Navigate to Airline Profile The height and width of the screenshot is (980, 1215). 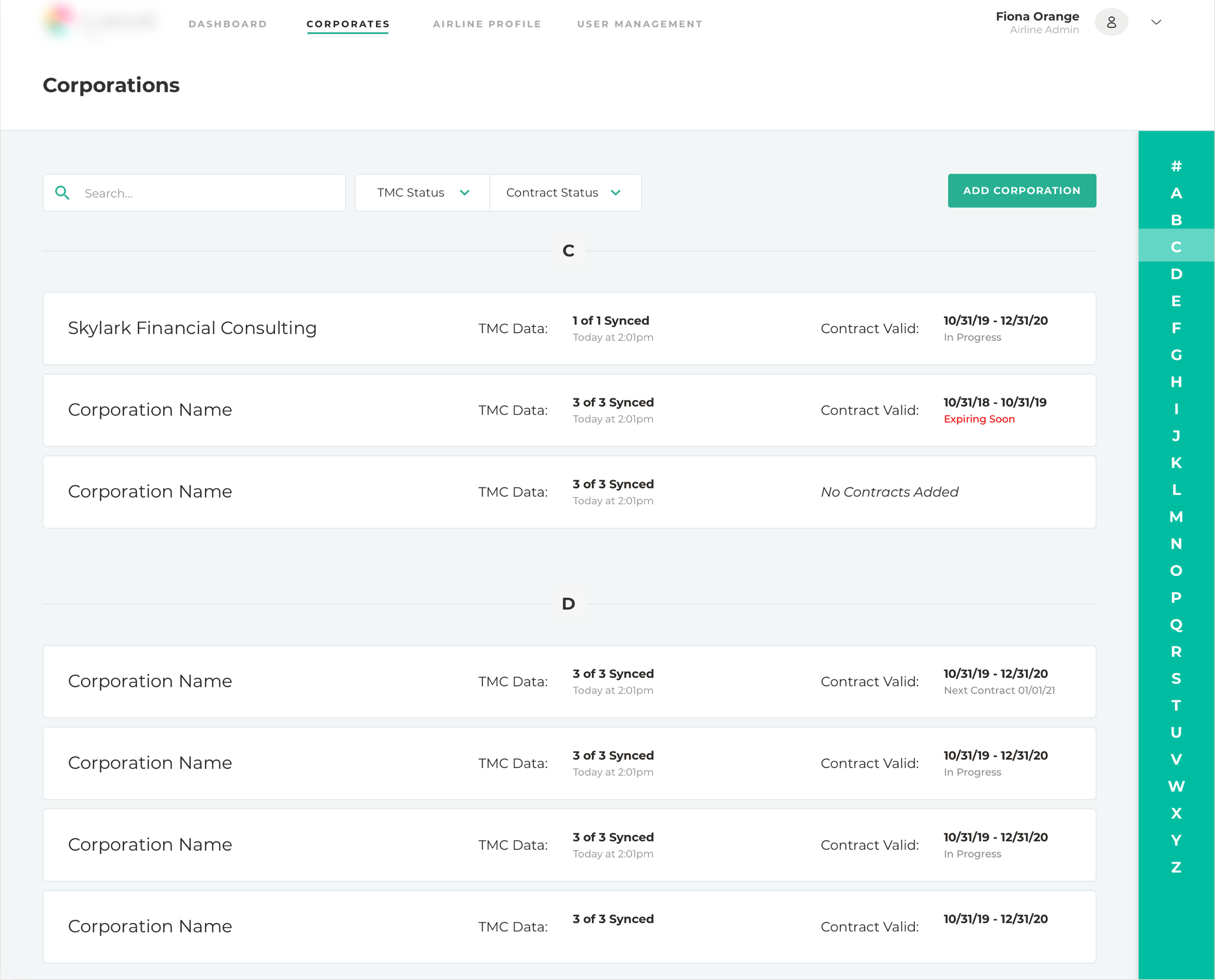click(487, 24)
